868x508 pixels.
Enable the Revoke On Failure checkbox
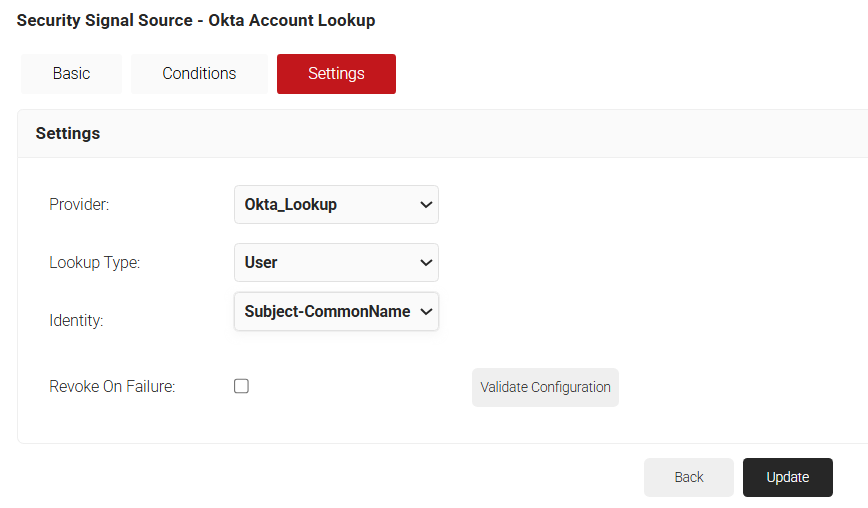[241, 386]
